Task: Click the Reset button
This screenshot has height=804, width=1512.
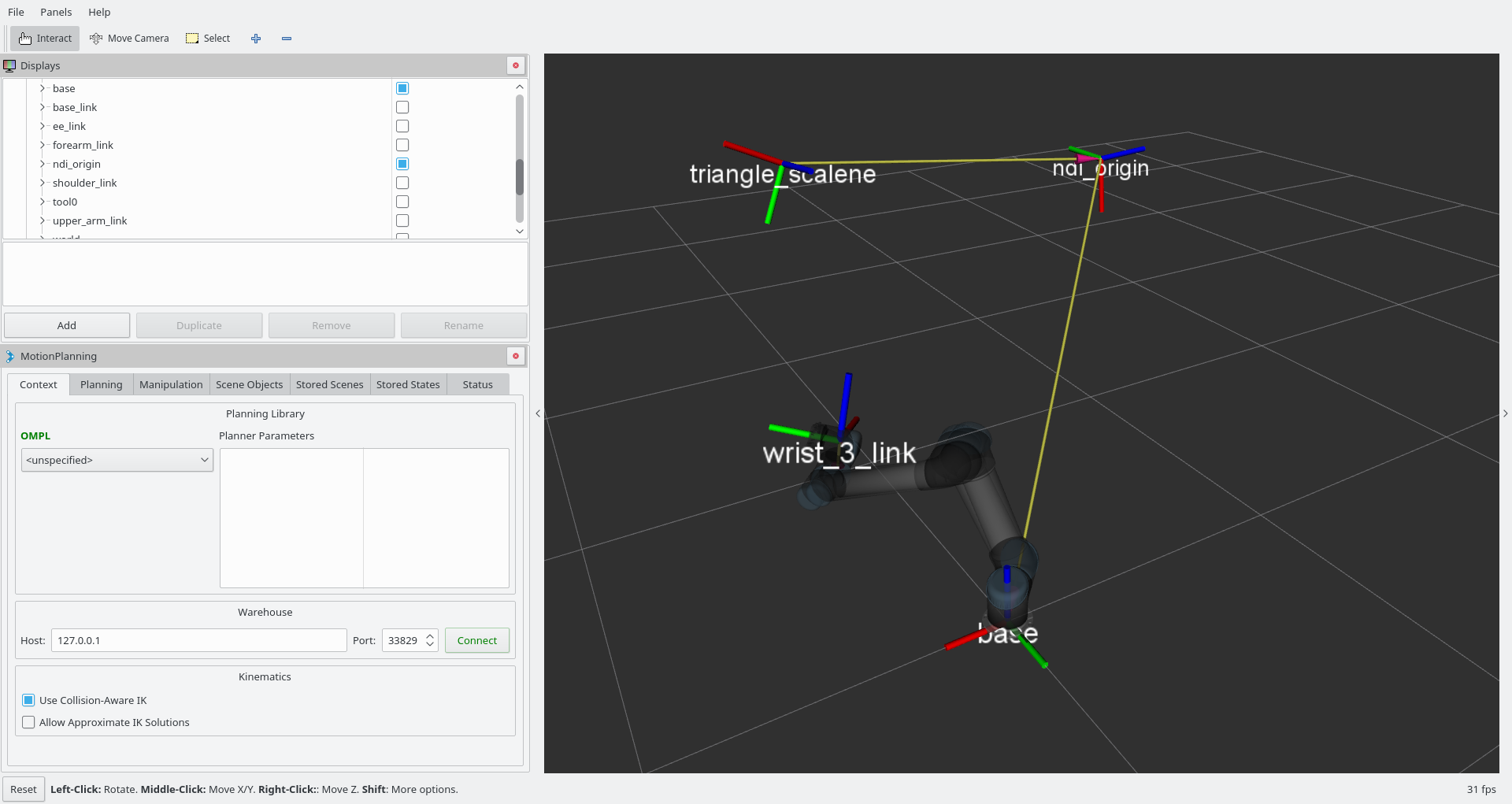Action: point(24,789)
